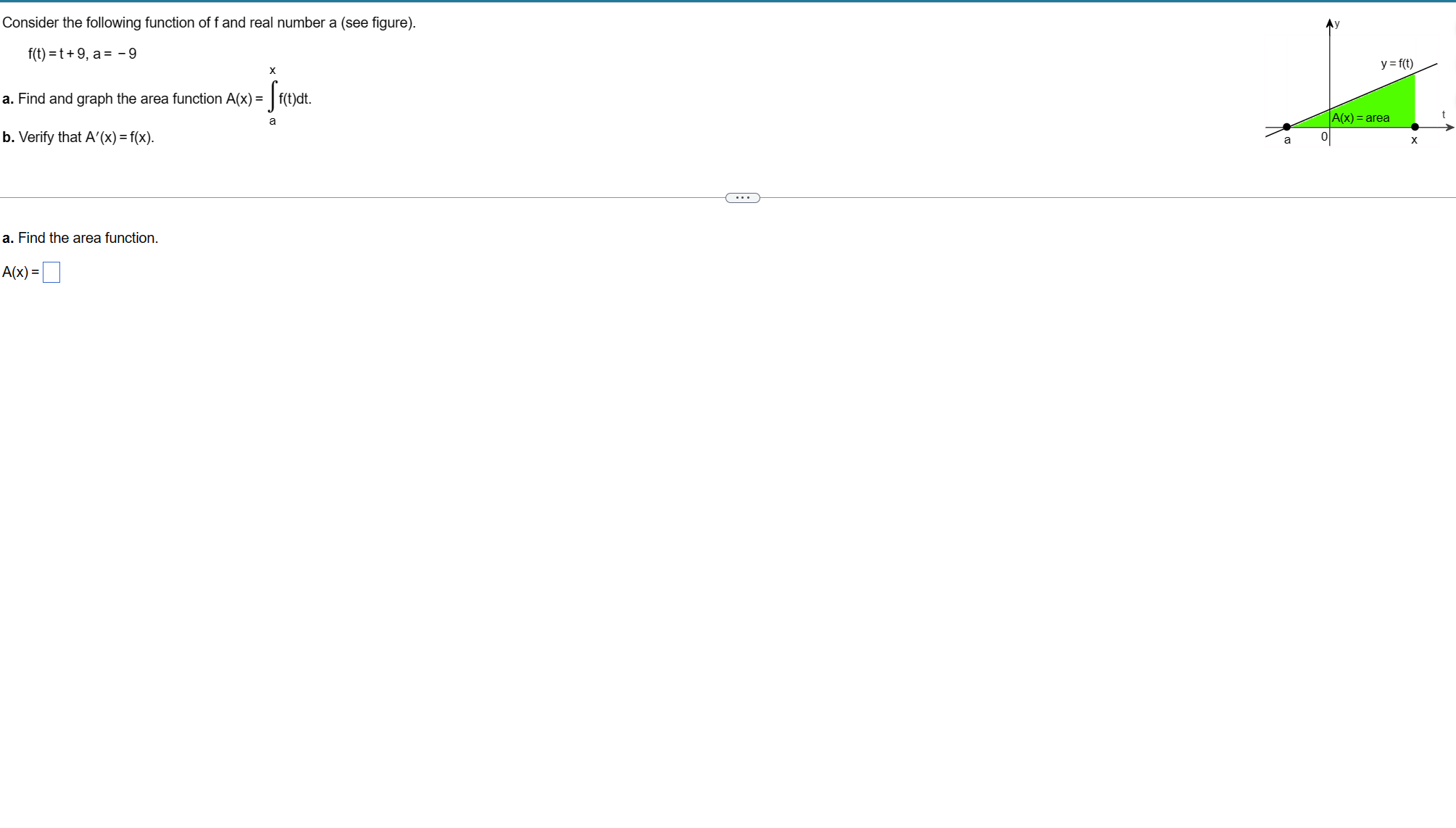Expand the ellipsis divider handle
This screenshot has width=1456, height=828.
point(742,198)
